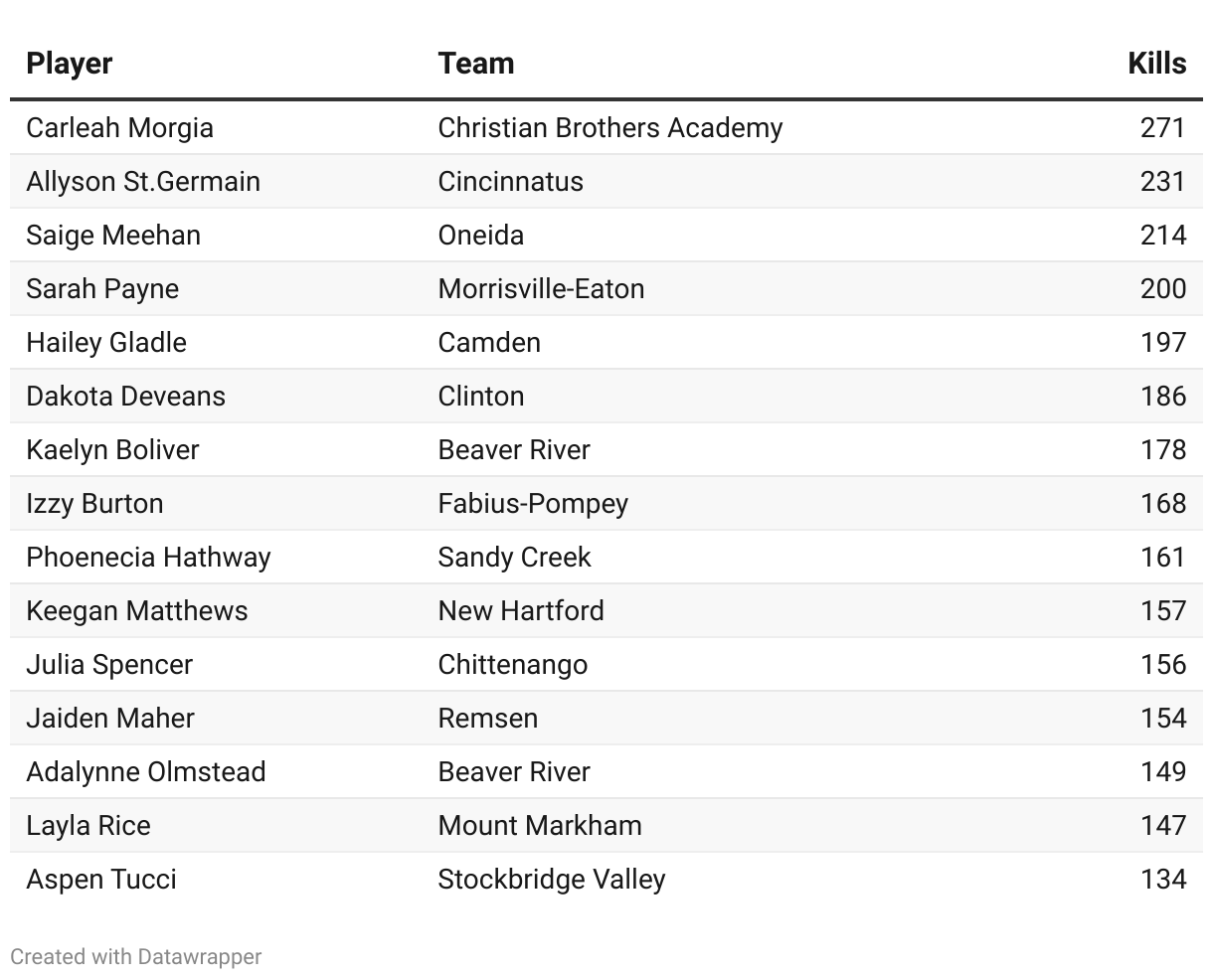Select the Carleah Morgia player cell

pos(119,128)
